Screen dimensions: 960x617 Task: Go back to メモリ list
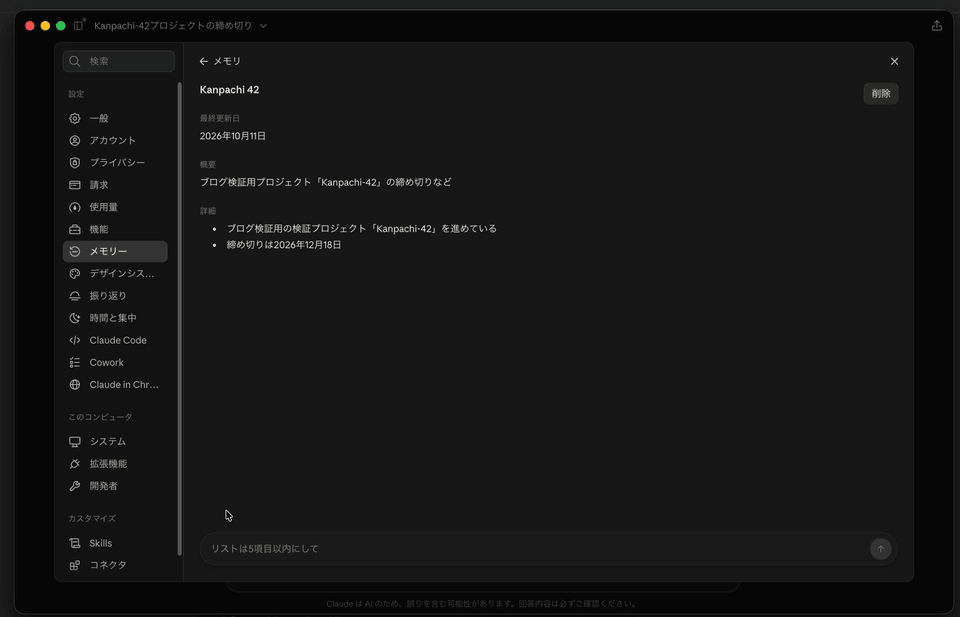[x=220, y=61]
